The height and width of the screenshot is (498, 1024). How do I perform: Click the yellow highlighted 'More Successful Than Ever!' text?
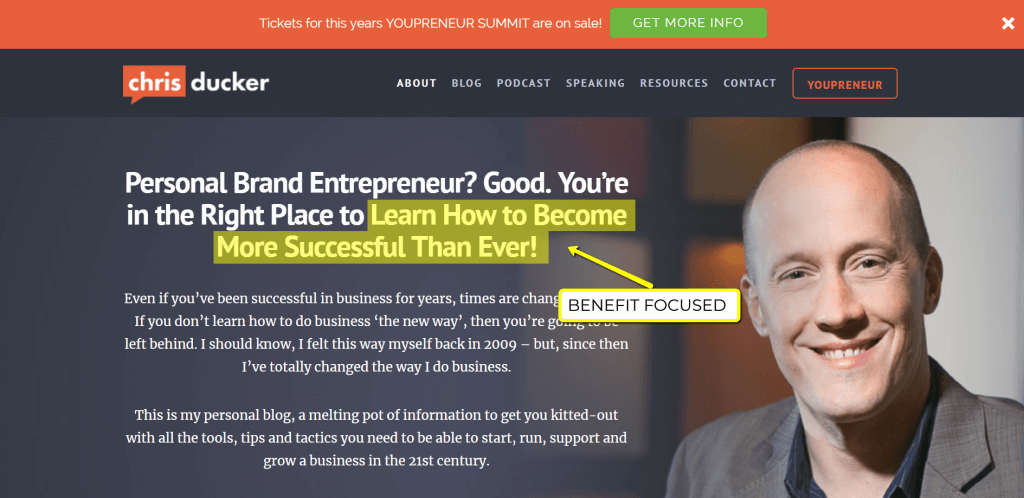tap(382, 246)
